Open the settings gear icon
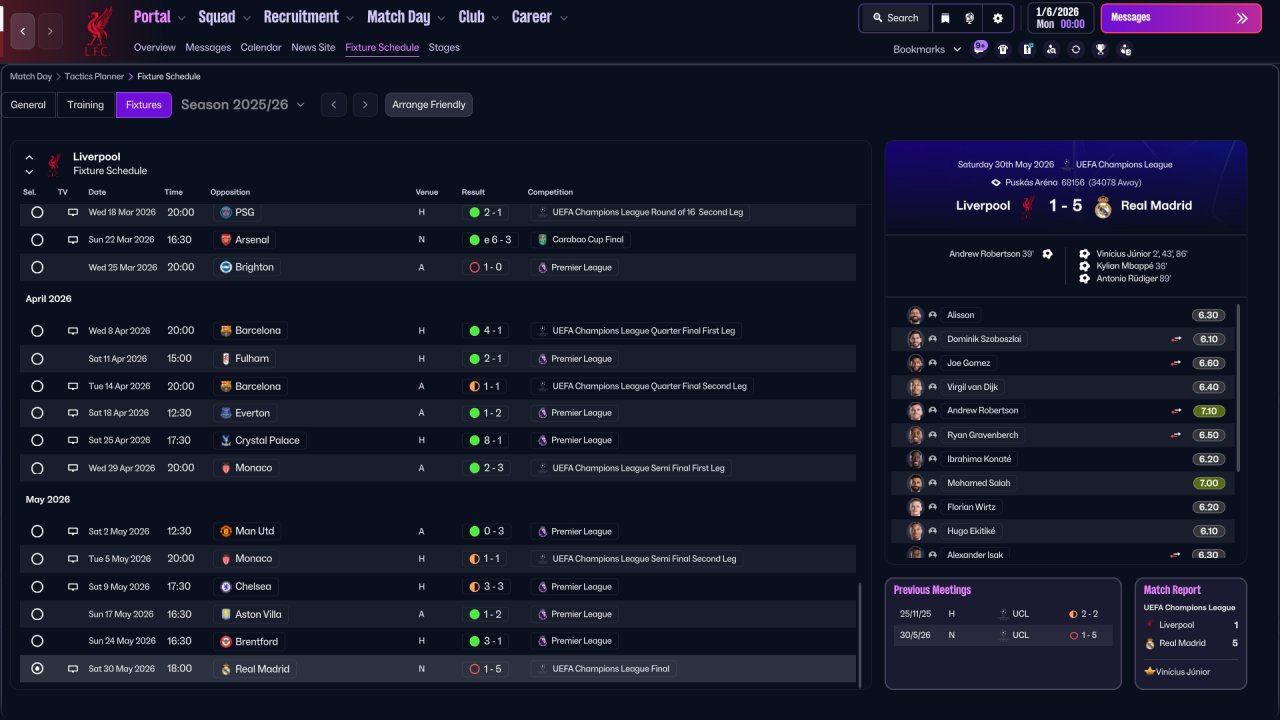The width and height of the screenshot is (1280, 720). [998, 18]
